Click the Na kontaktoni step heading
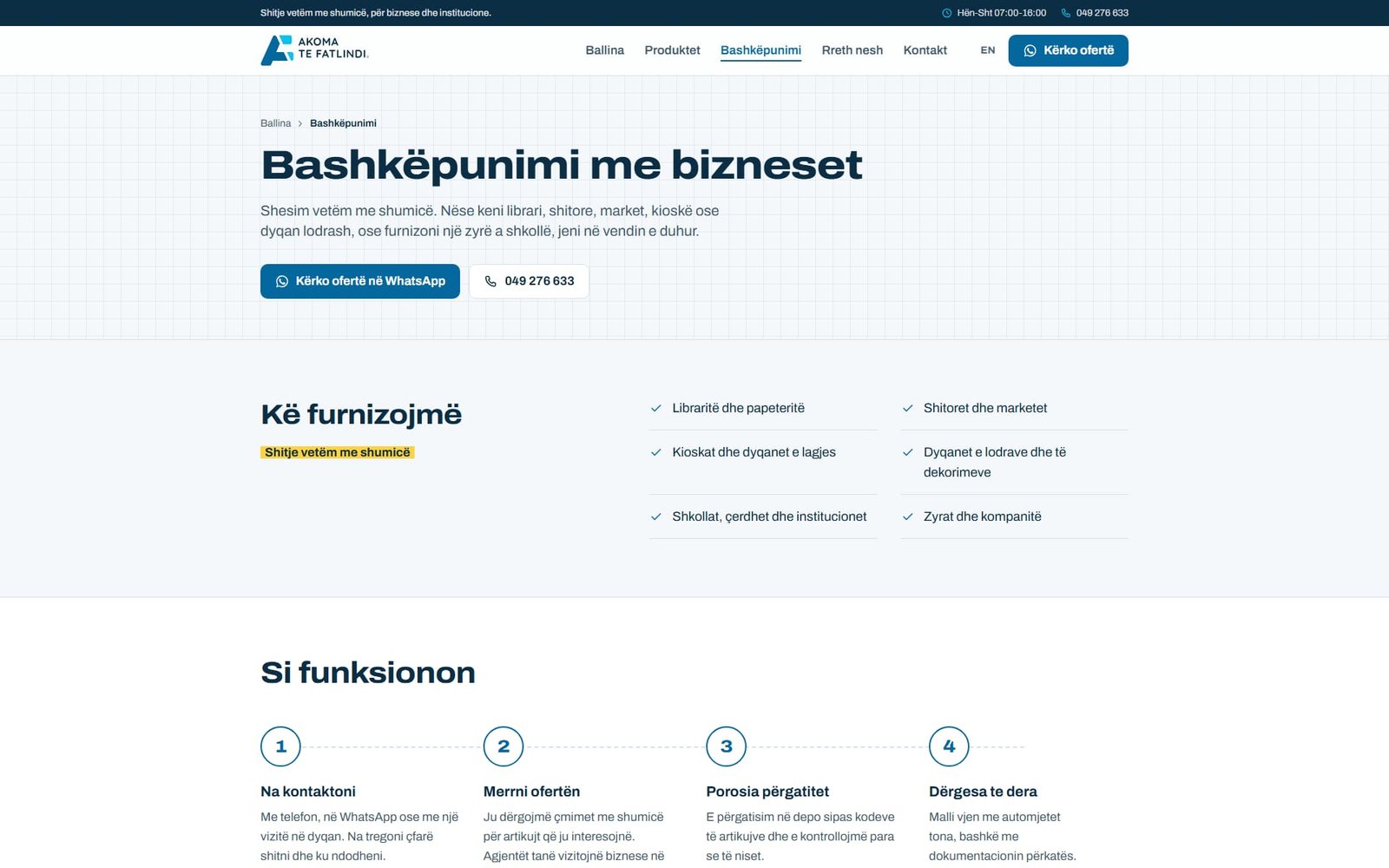 [308, 792]
